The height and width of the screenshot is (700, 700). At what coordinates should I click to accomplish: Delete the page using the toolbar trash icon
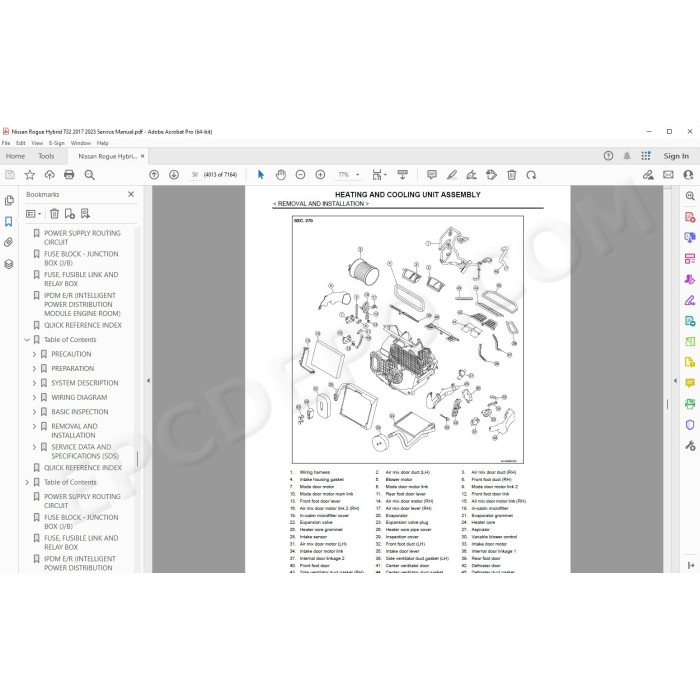pyautogui.click(x=512, y=175)
